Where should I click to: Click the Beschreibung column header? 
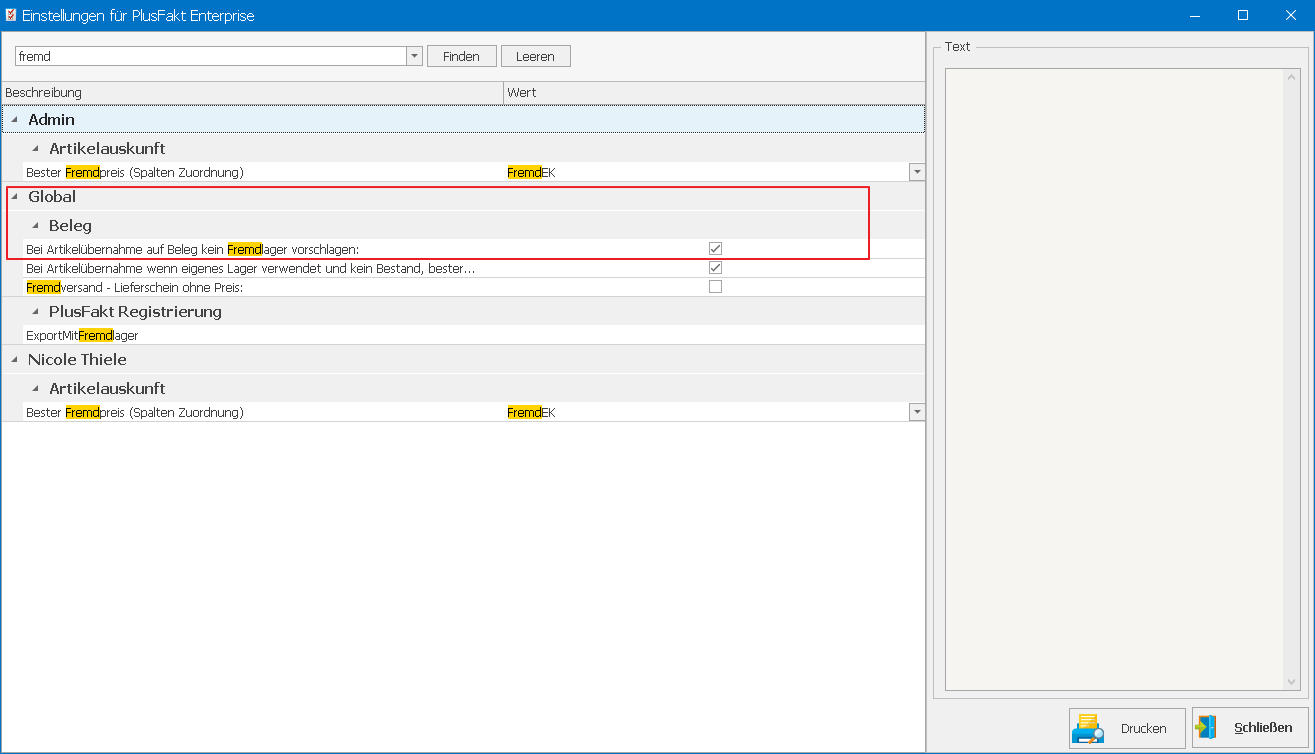pos(252,92)
